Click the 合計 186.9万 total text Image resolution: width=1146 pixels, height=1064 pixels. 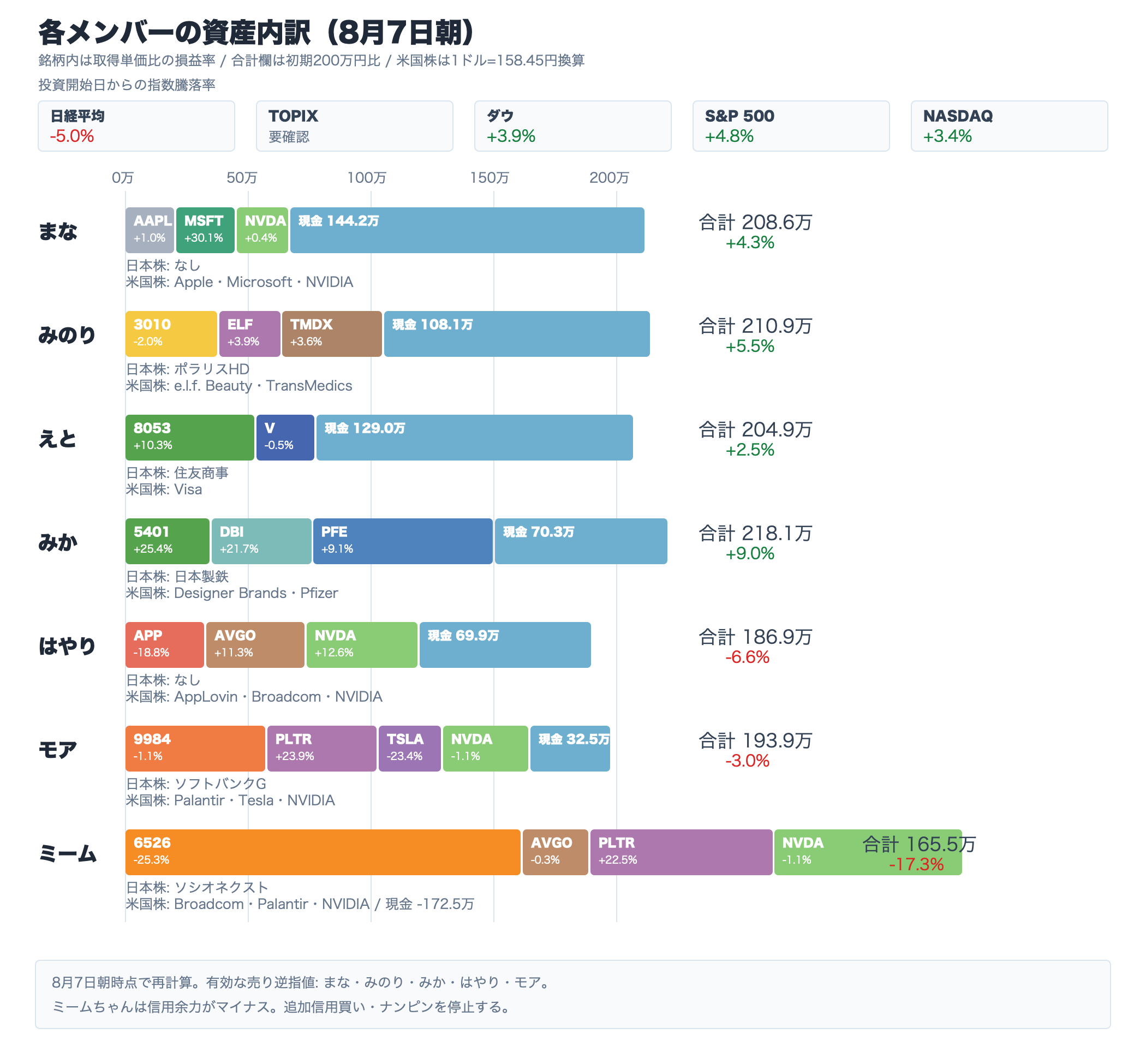[x=755, y=637]
